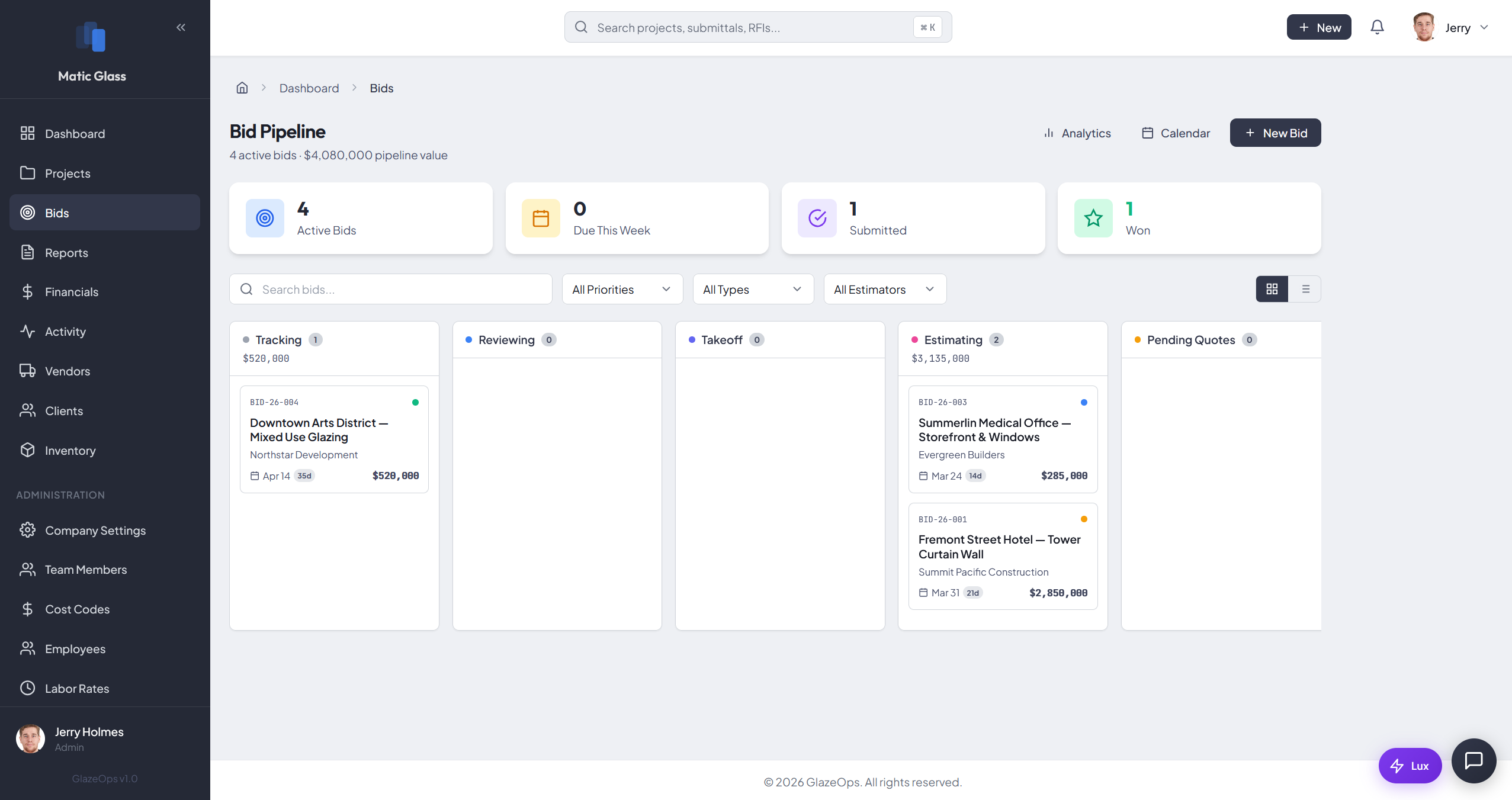The width and height of the screenshot is (1512, 800).
Task: Open the notifications bell icon
Action: [x=1376, y=27]
